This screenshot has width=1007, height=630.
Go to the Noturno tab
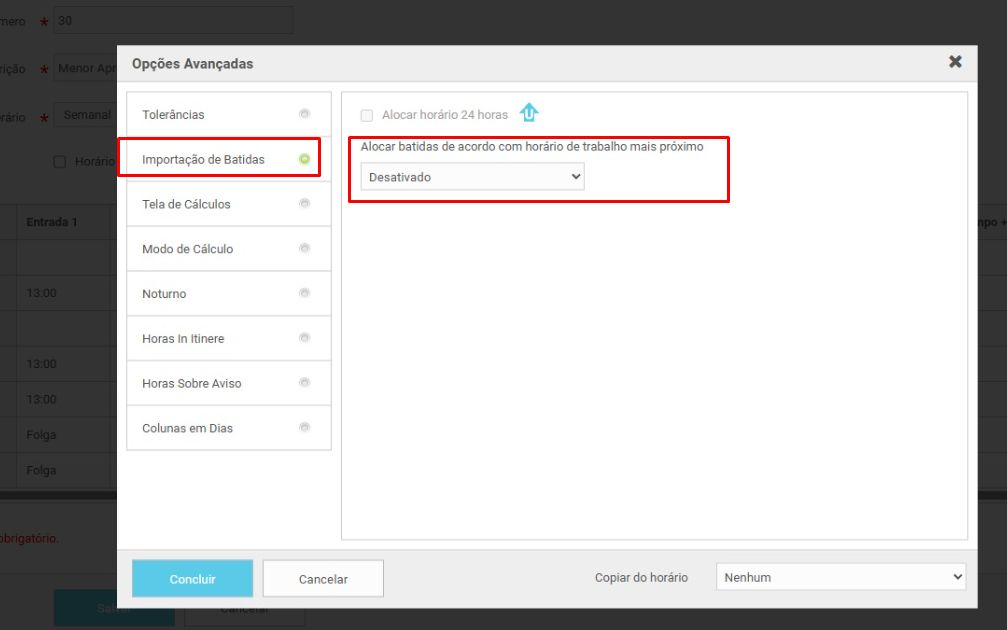pos(164,294)
